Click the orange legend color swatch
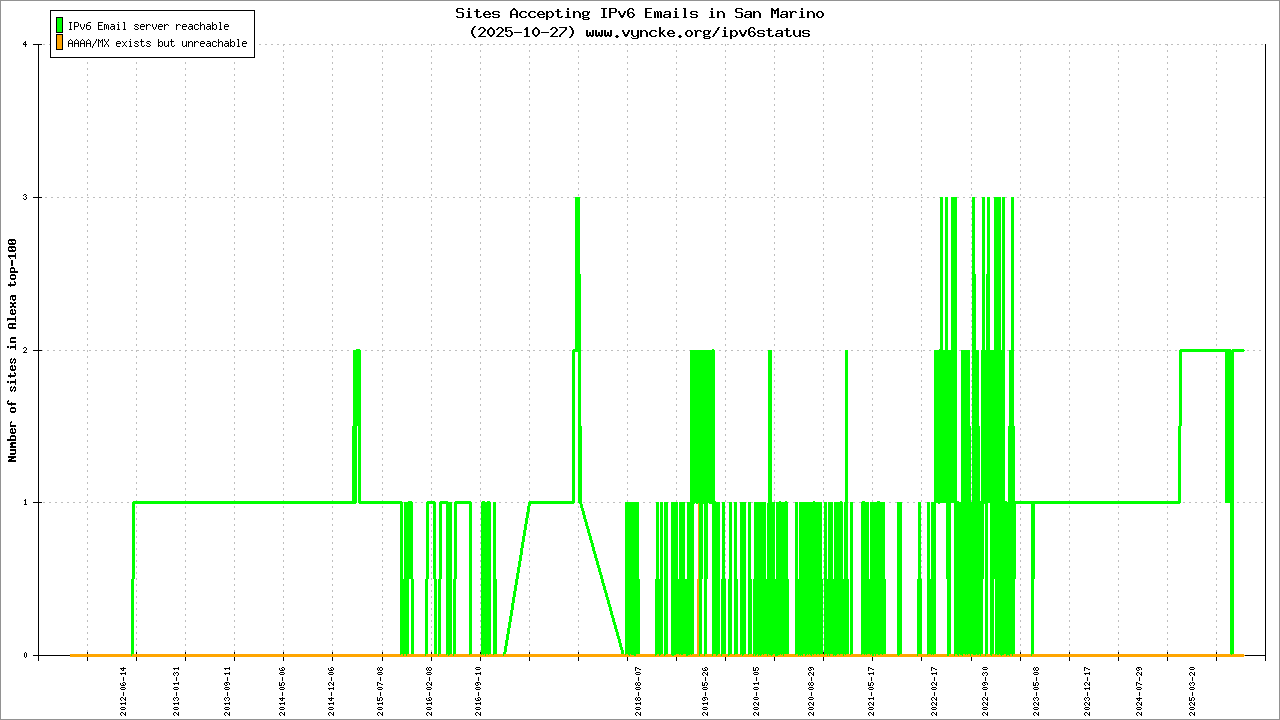This screenshot has height=720, width=1280. 59,43
